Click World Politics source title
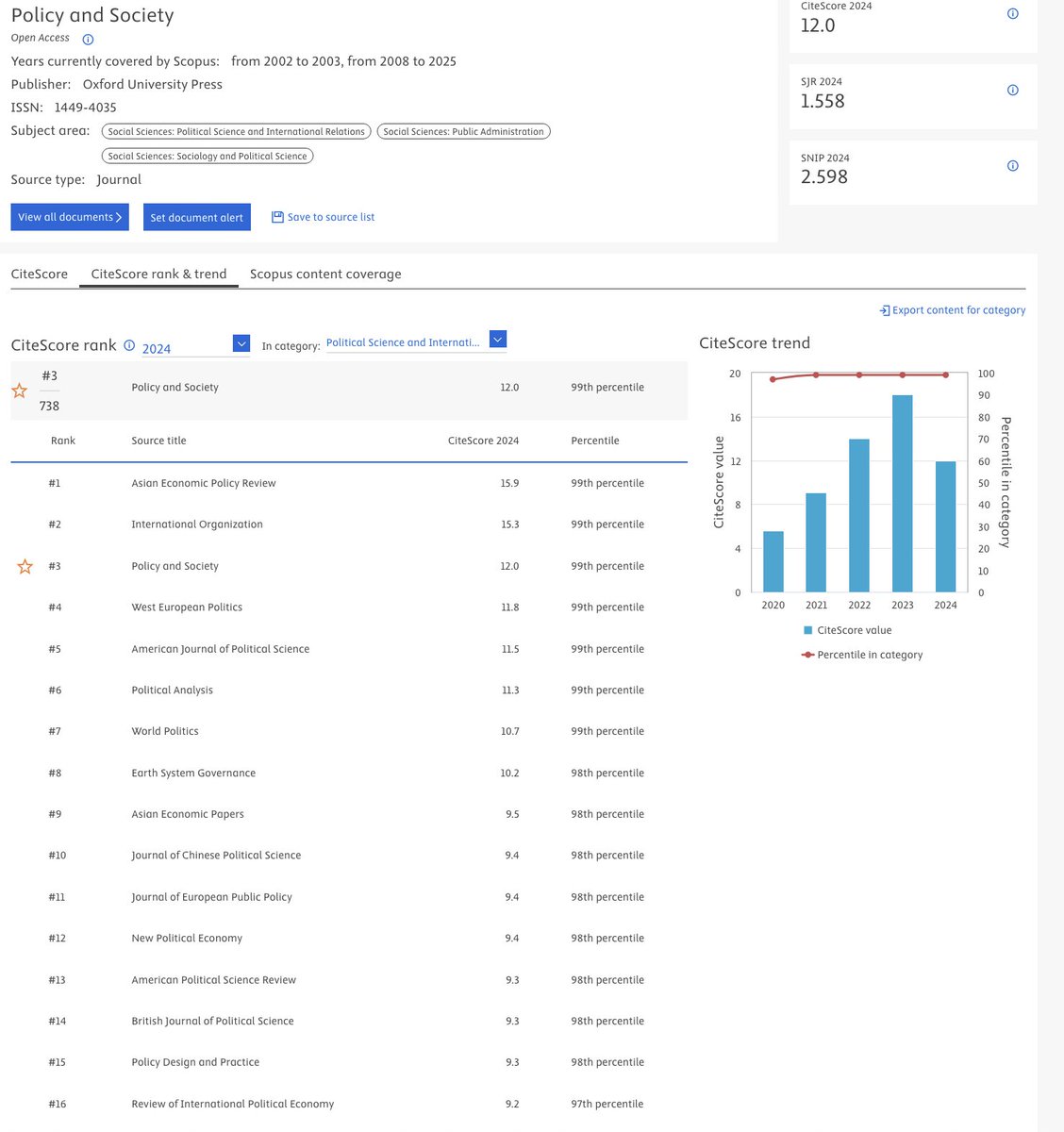This screenshot has width=1064, height=1132. pyautogui.click(x=165, y=731)
